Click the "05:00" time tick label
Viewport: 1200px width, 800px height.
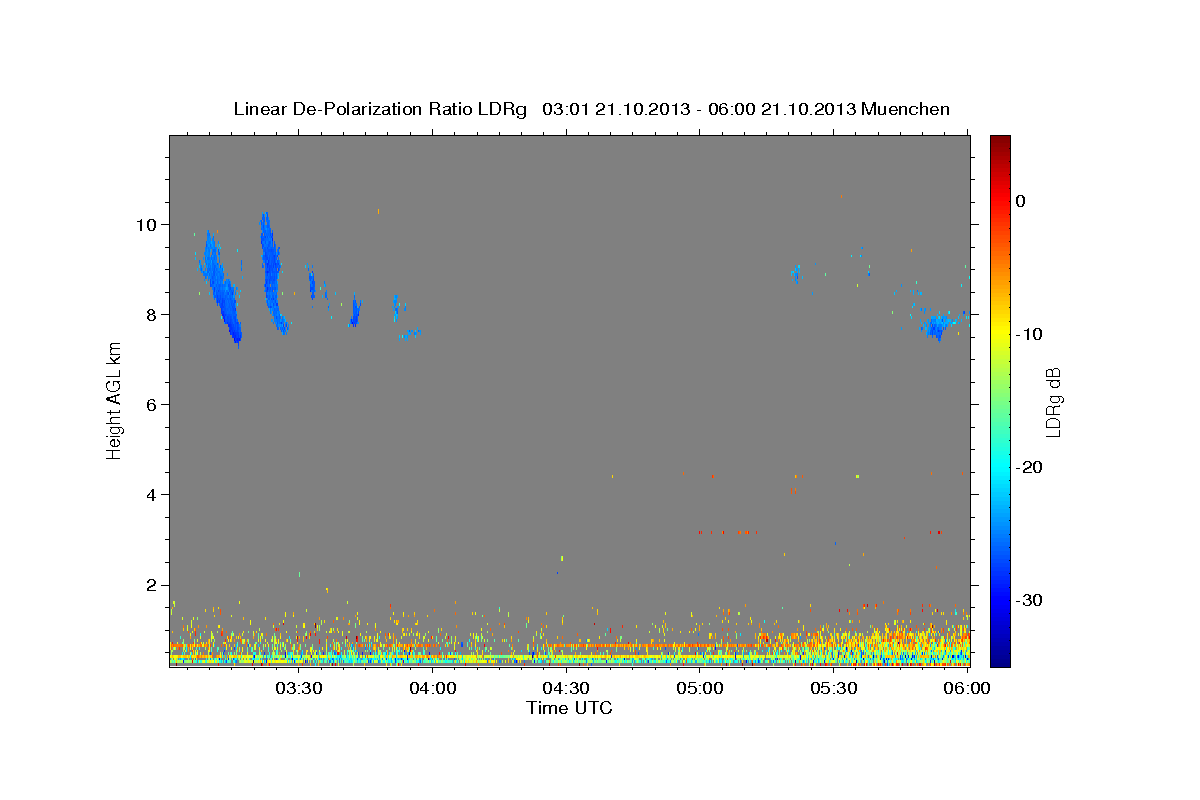[x=699, y=689]
